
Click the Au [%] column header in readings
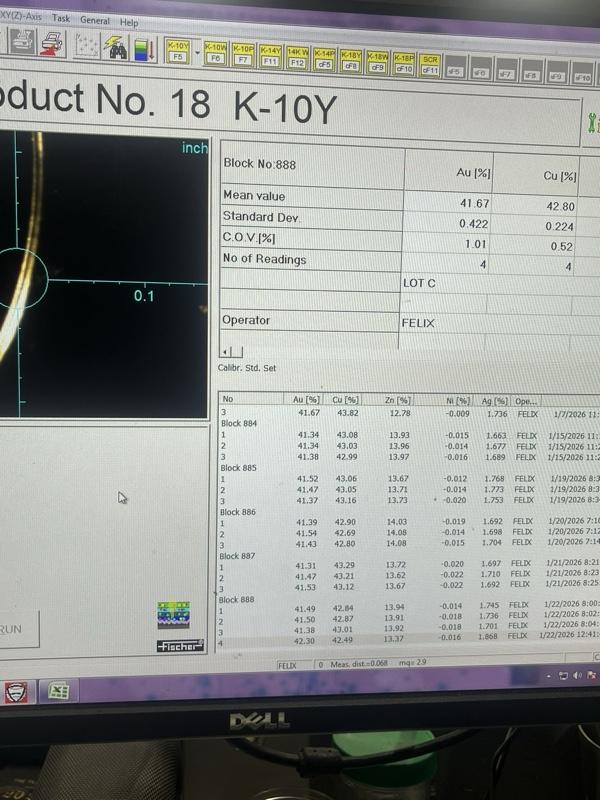click(307, 400)
